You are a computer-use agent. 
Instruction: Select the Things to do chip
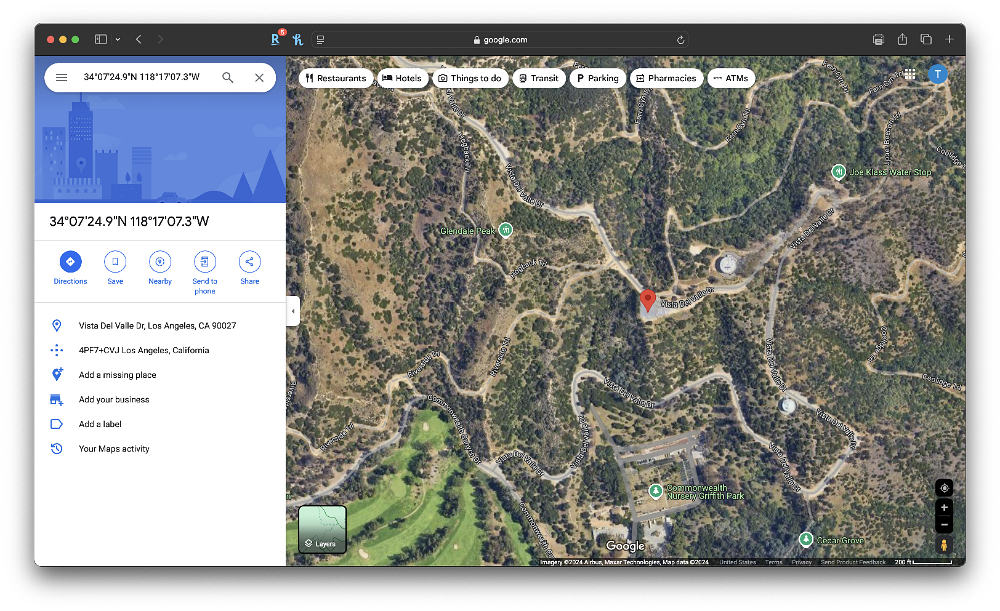tap(470, 78)
